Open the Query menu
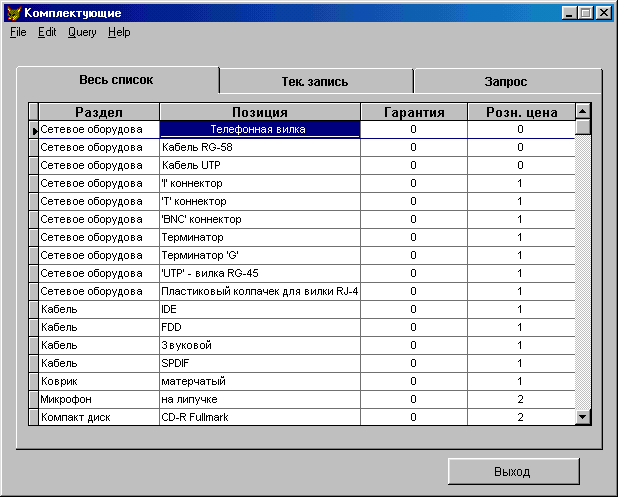618x497 pixels. tap(82, 32)
